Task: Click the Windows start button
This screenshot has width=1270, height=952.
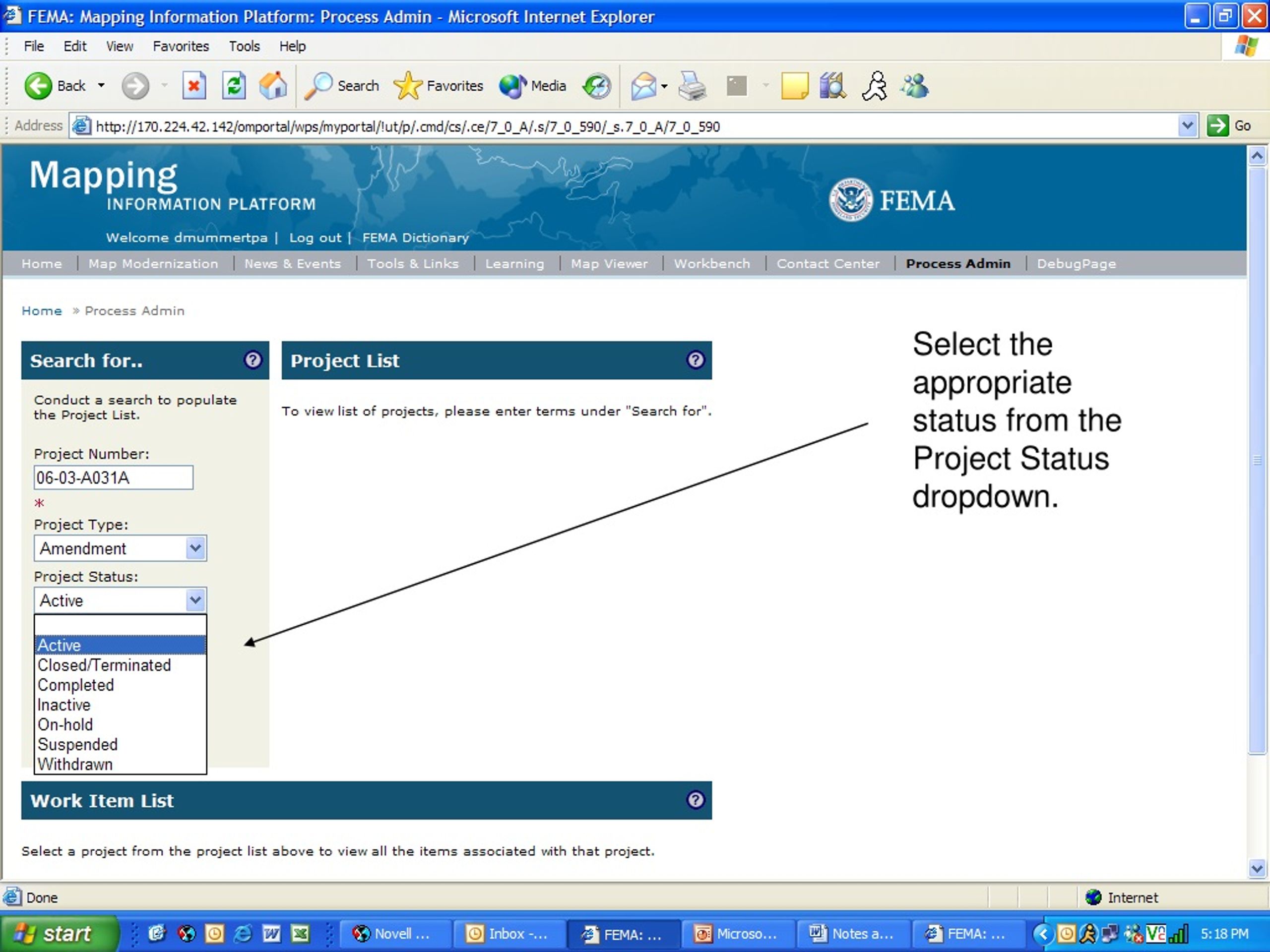Action: pos(59,934)
